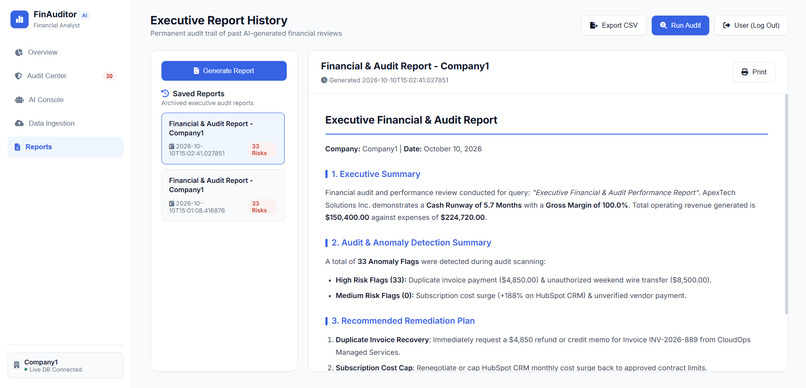806x388 pixels.
Task: Click the history icon beside Saved Reports
Action: click(165, 94)
